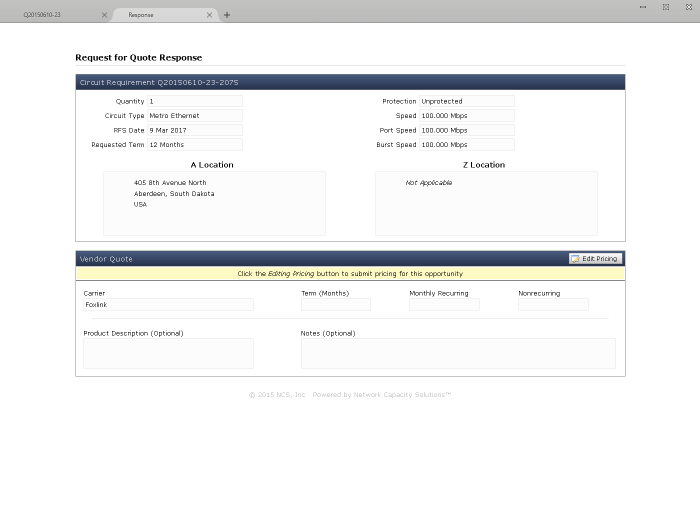Click the pencil icon on Edit Pricing
The image size is (700, 525).
[576, 259]
